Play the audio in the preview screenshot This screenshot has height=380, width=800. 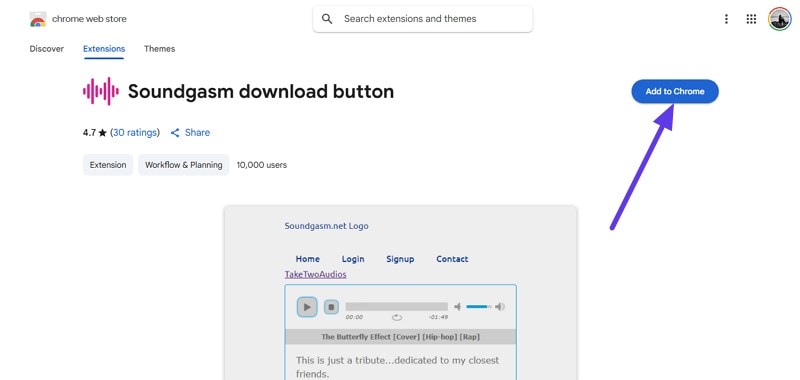[307, 307]
